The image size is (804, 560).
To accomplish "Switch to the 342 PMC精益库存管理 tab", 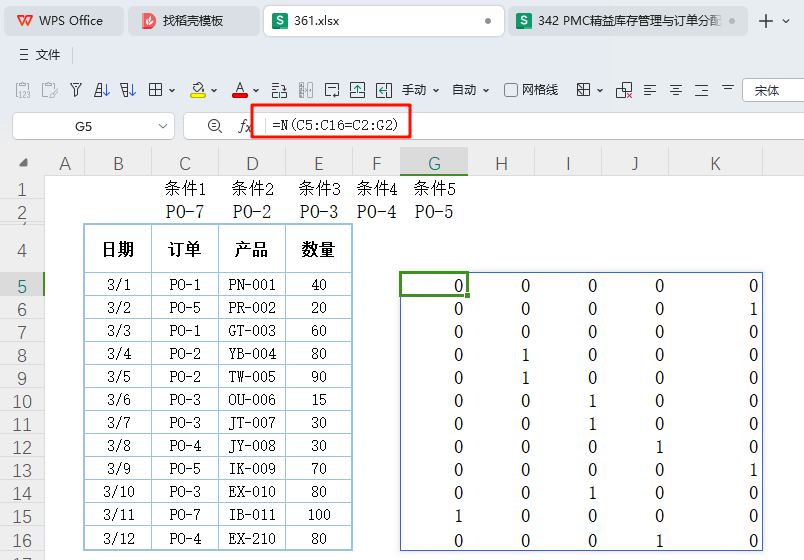I will click(627, 21).
